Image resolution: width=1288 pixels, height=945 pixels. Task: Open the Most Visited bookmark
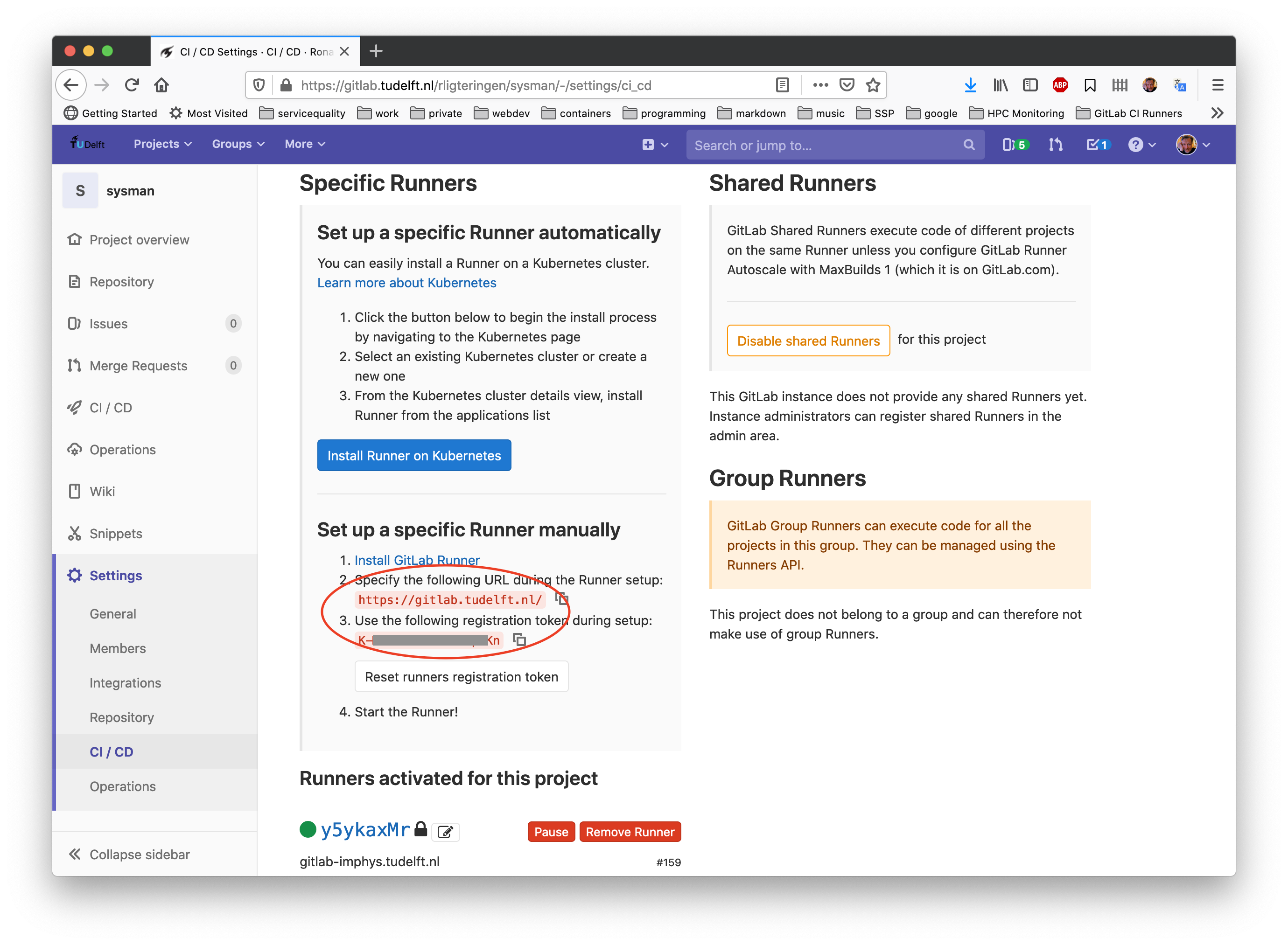point(208,113)
